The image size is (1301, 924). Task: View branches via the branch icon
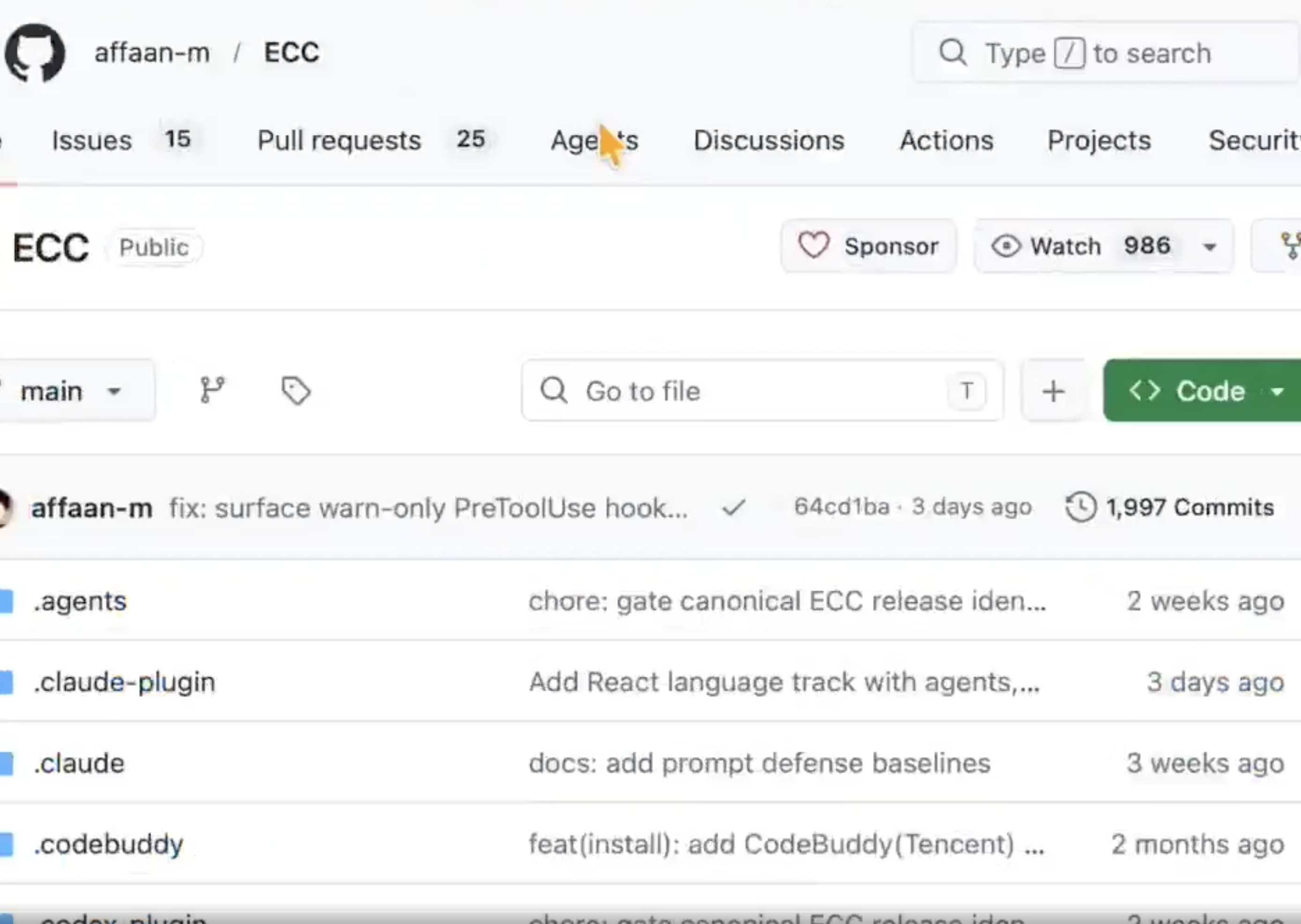point(212,390)
